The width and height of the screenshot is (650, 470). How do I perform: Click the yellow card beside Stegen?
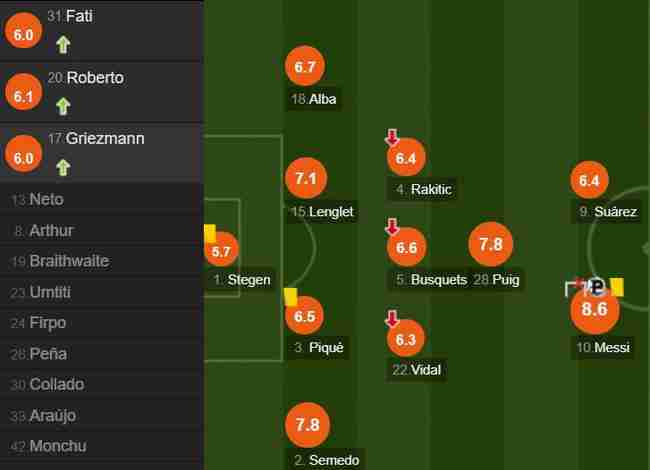coord(210,233)
